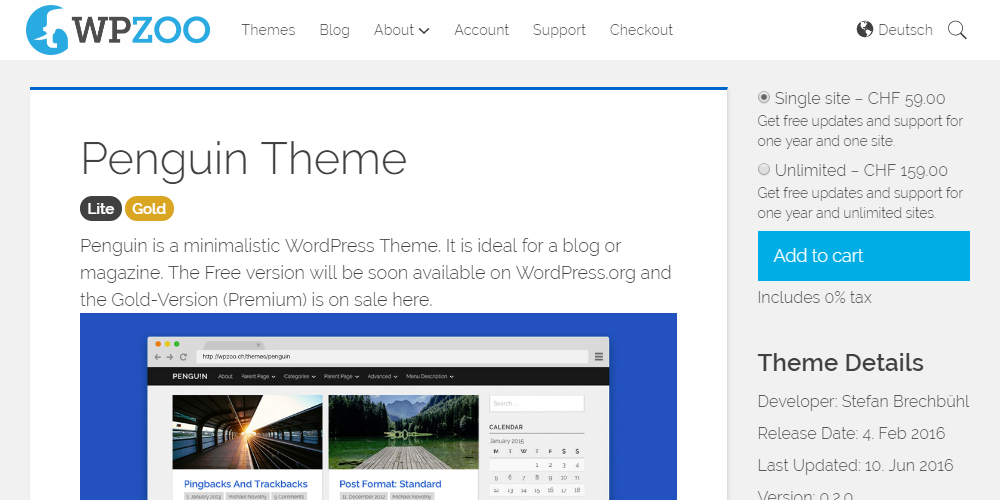Click the globe language icon
The width and height of the screenshot is (1000, 500).
865,29
